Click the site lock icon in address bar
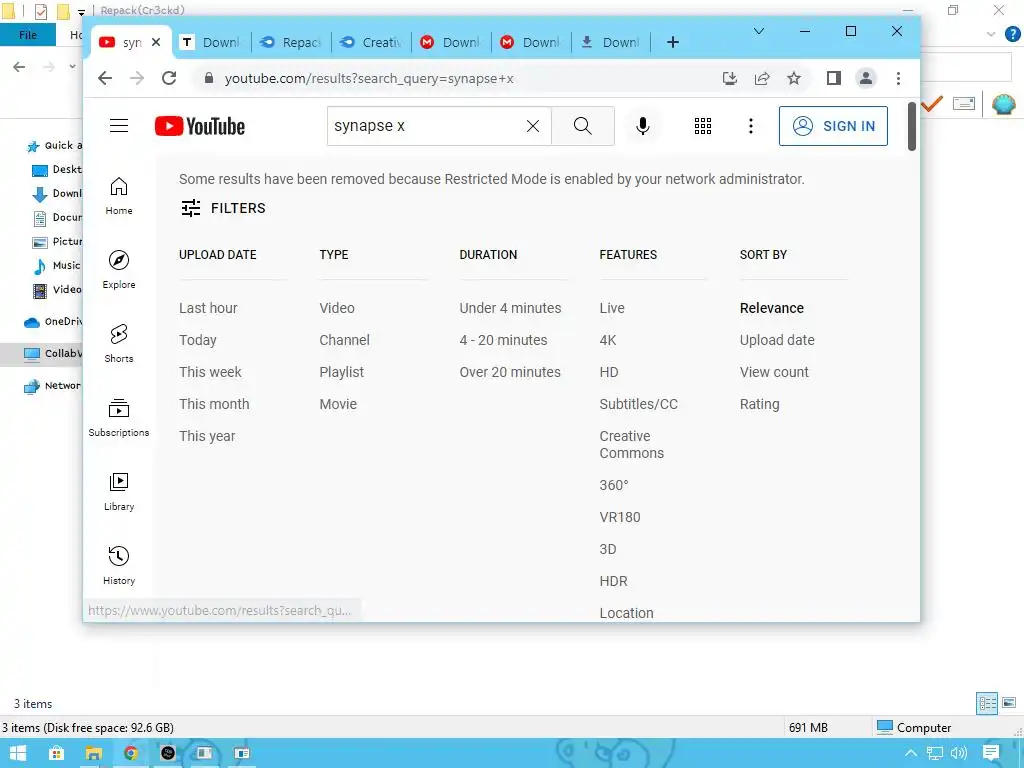Viewport: 1024px width, 768px height. coord(209,78)
